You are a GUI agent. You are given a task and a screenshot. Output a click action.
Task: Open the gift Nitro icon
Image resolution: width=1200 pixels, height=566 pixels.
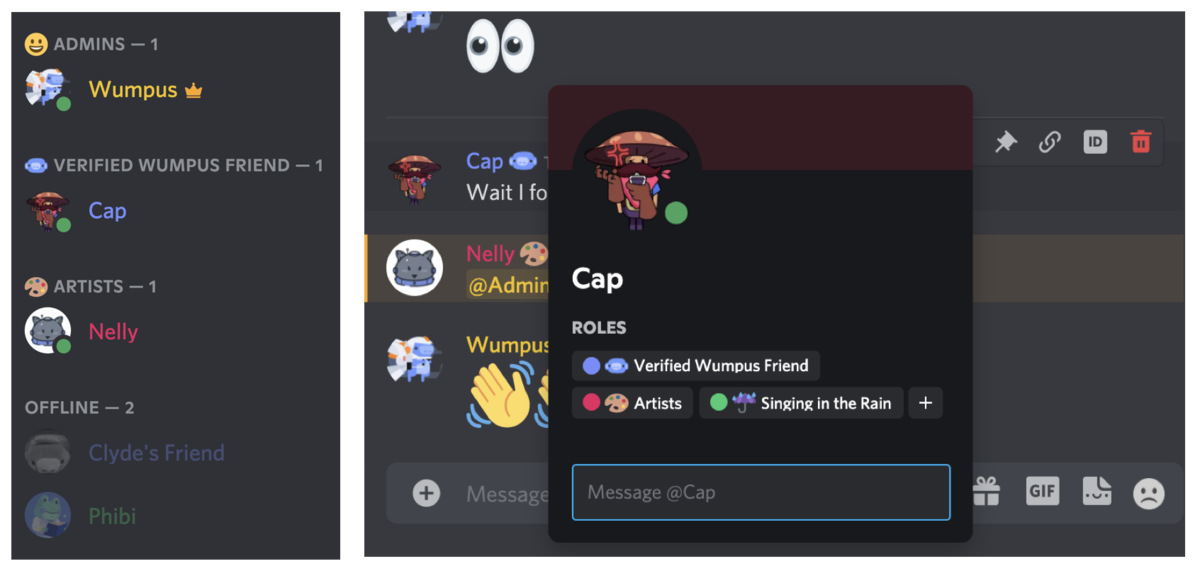(986, 491)
